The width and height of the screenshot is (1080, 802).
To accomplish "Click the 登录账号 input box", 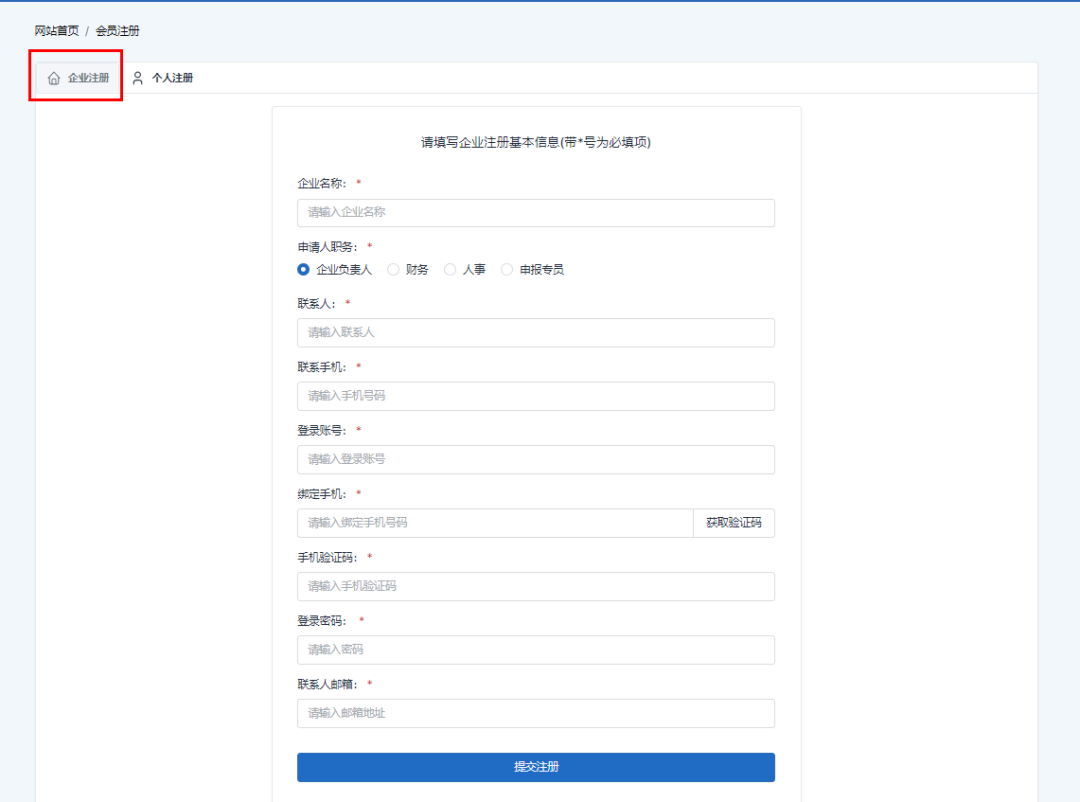I will pos(535,459).
